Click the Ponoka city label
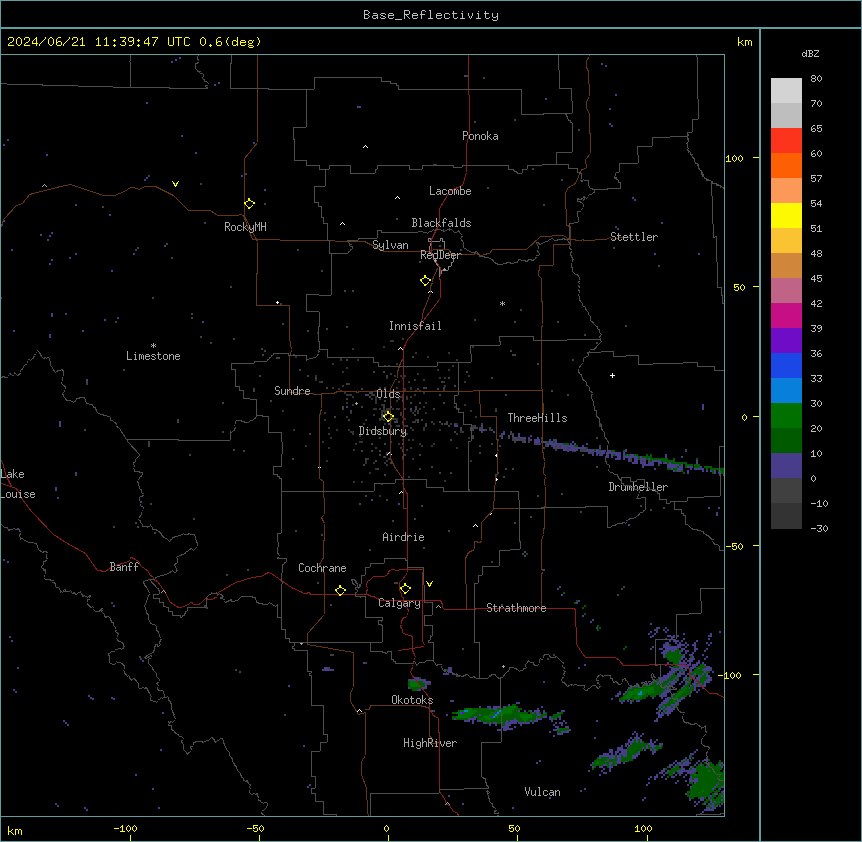The height and width of the screenshot is (842, 862). coord(480,136)
